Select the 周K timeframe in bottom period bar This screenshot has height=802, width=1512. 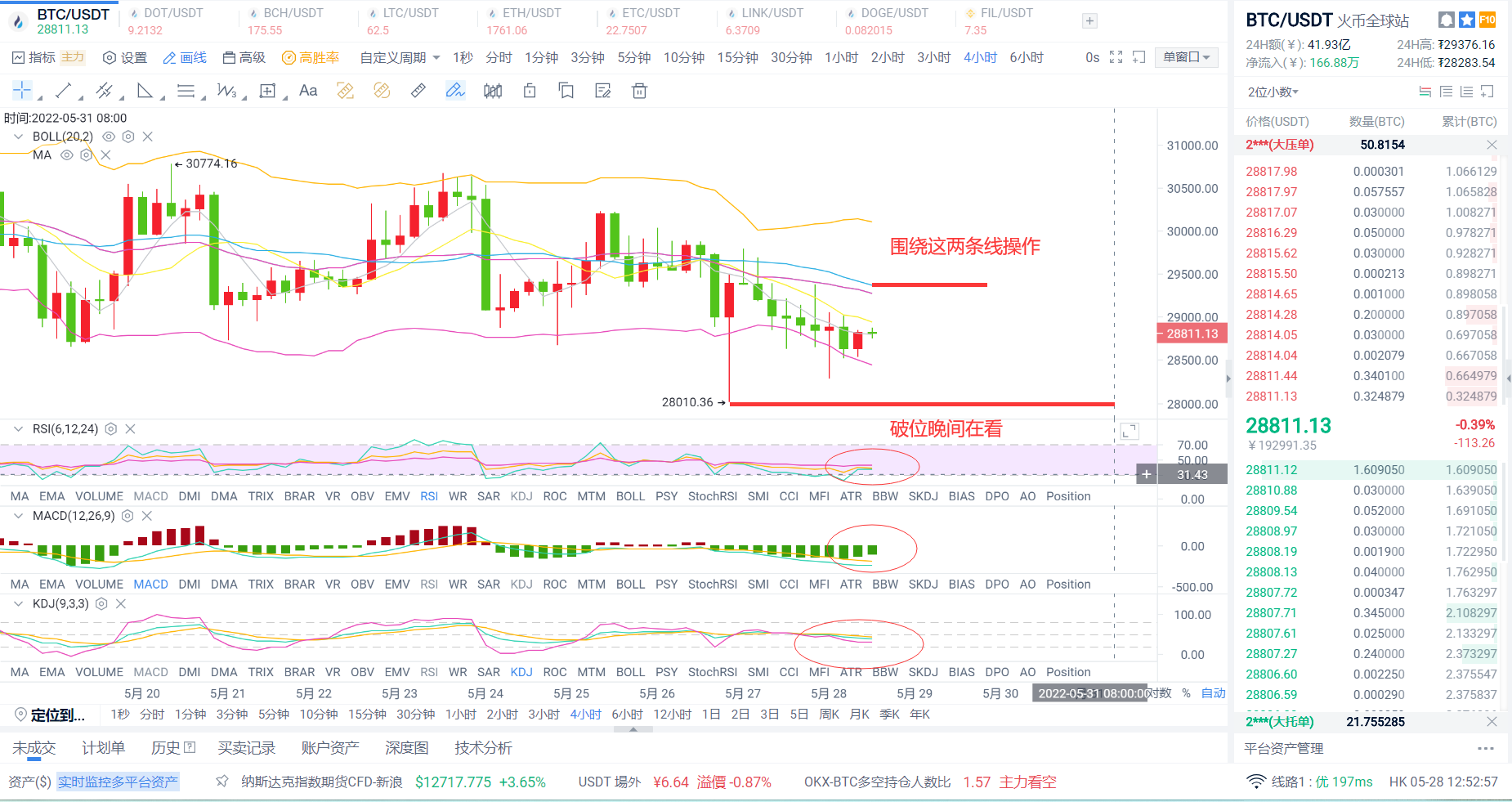(829, 715)
